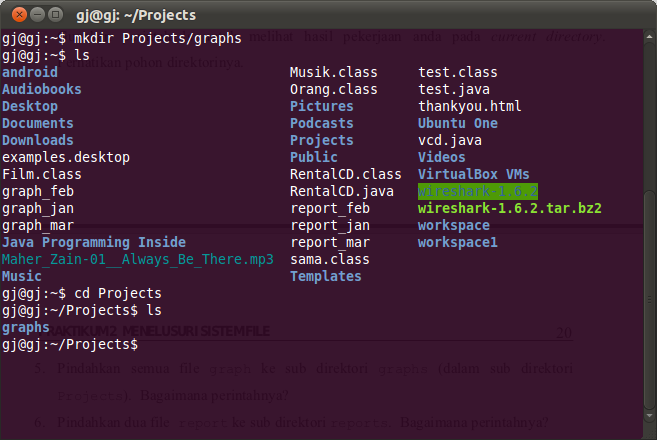Viewport: 657px width, 440px height.
Task: Click the scrollbar up arrow
Action: click(649, 37)
